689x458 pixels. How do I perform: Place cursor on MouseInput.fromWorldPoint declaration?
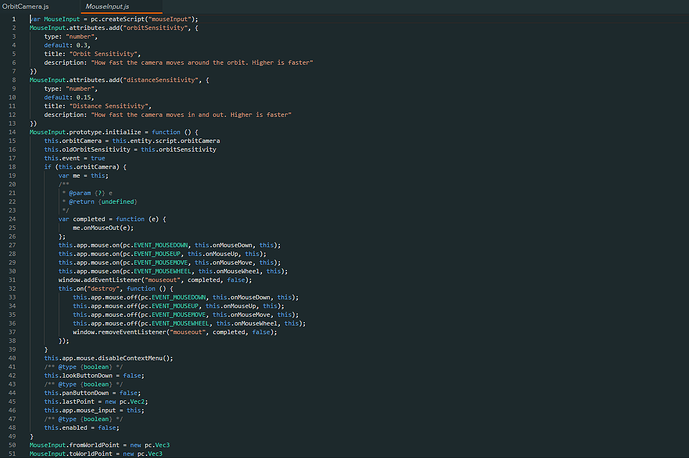99,445
